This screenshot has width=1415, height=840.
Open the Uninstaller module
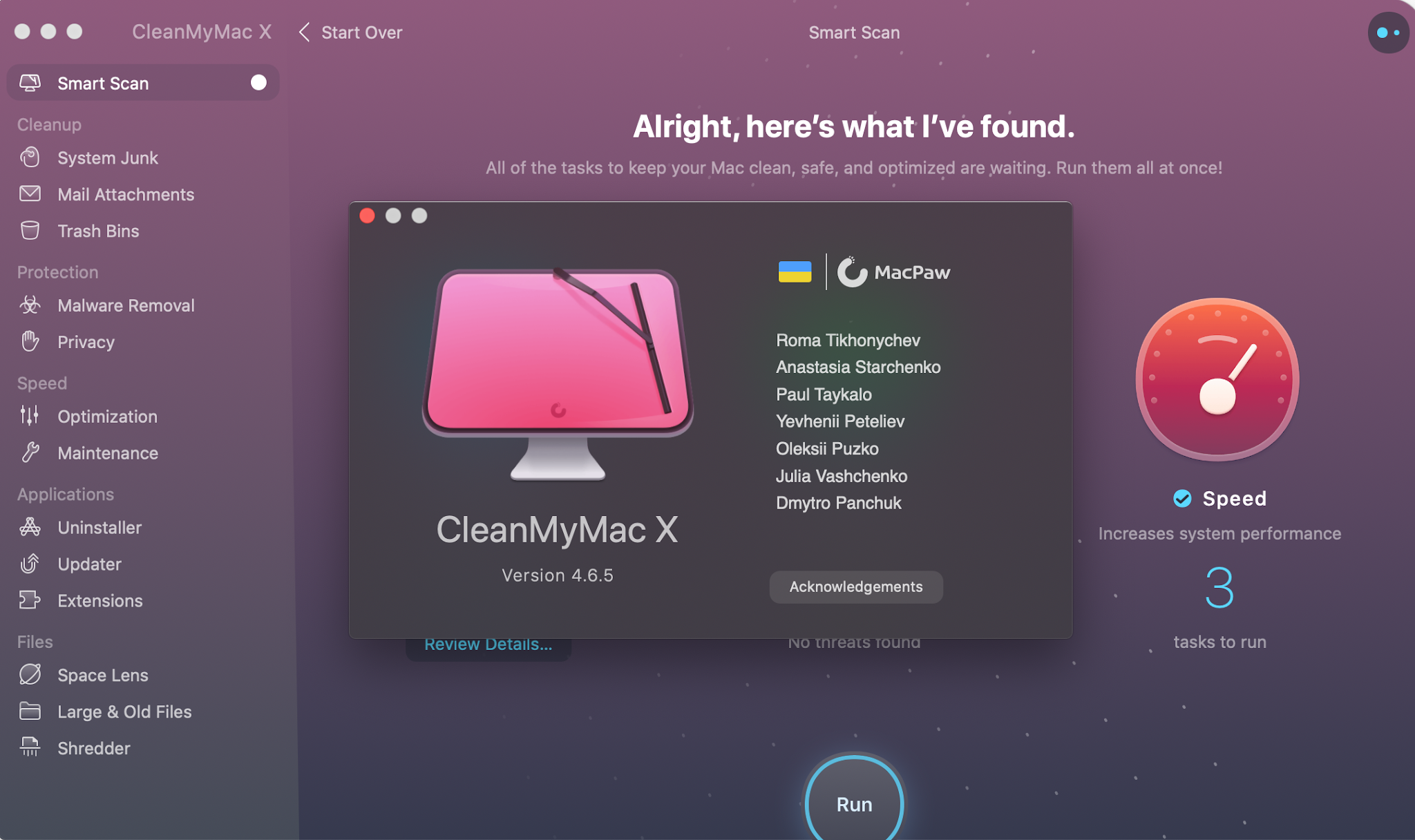99,528
